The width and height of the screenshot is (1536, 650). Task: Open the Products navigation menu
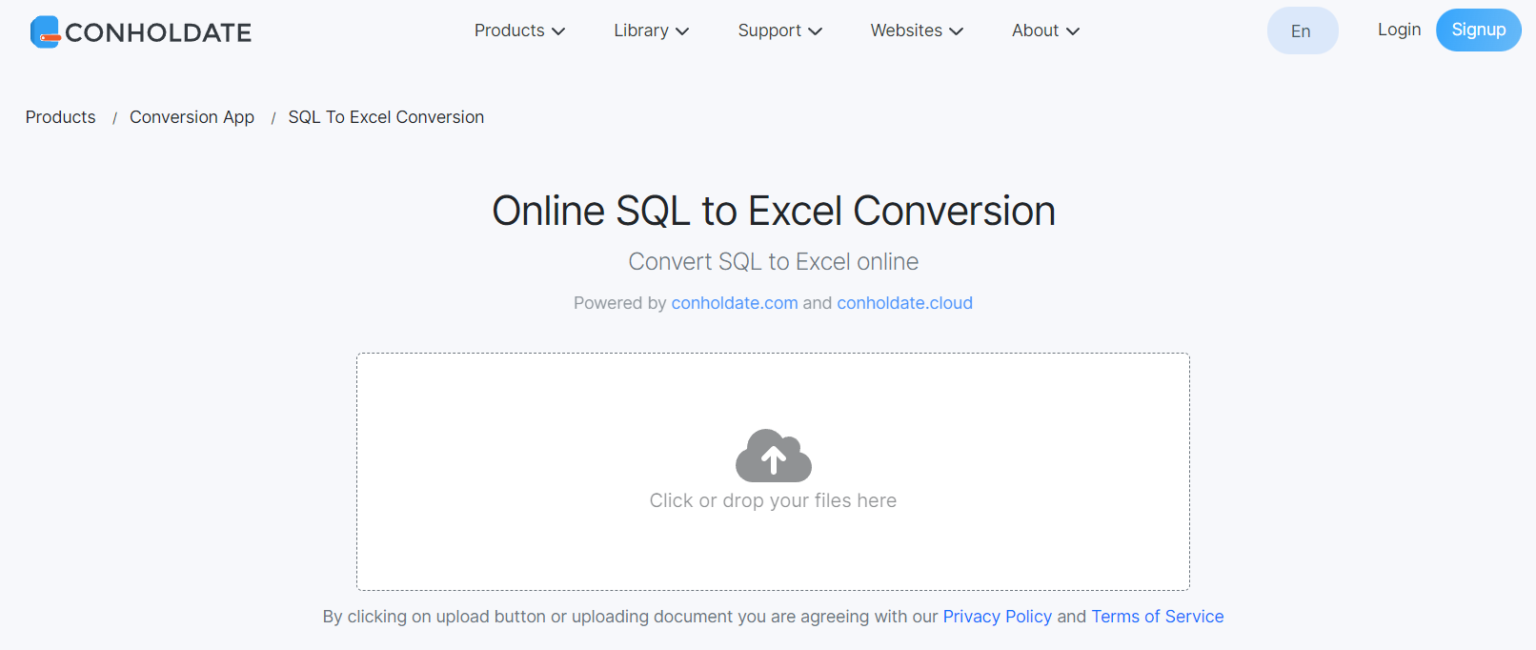click(x=509, y=30)
